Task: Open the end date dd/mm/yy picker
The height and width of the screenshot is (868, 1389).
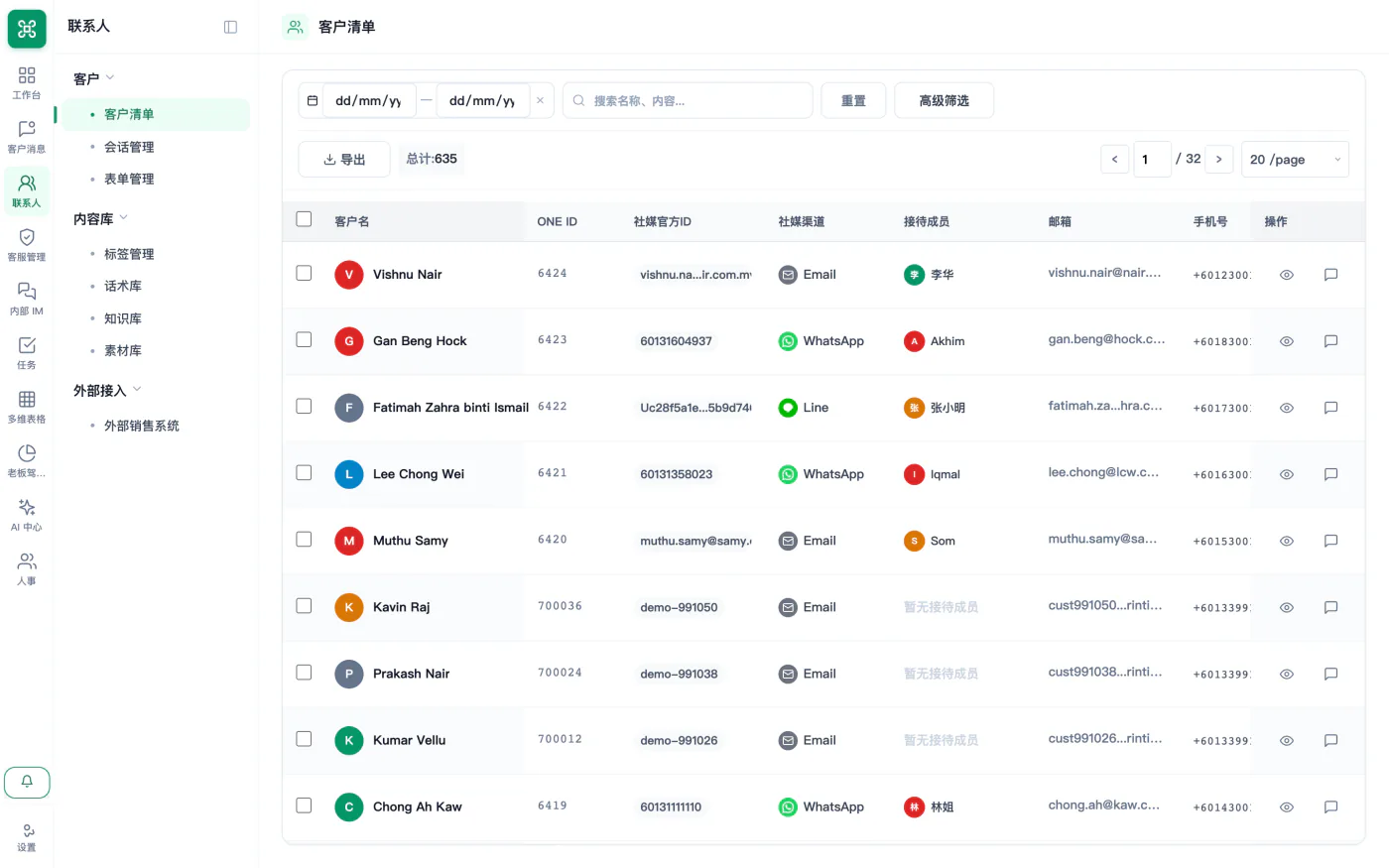Action: (482, 100)
